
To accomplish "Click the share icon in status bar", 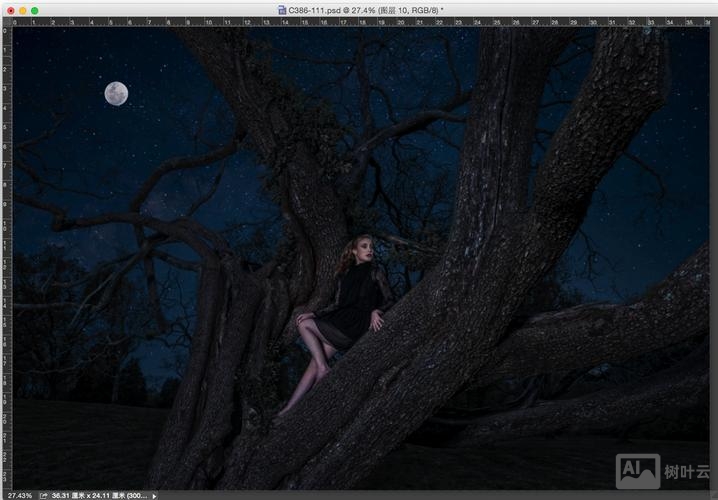I will click(44, 495).
